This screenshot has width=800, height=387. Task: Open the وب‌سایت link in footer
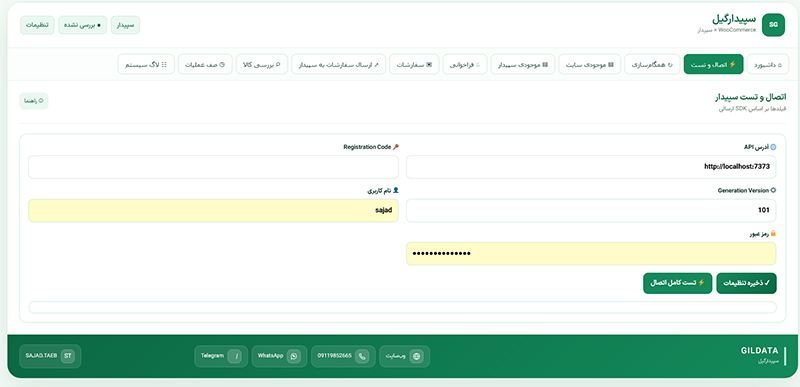405,356
